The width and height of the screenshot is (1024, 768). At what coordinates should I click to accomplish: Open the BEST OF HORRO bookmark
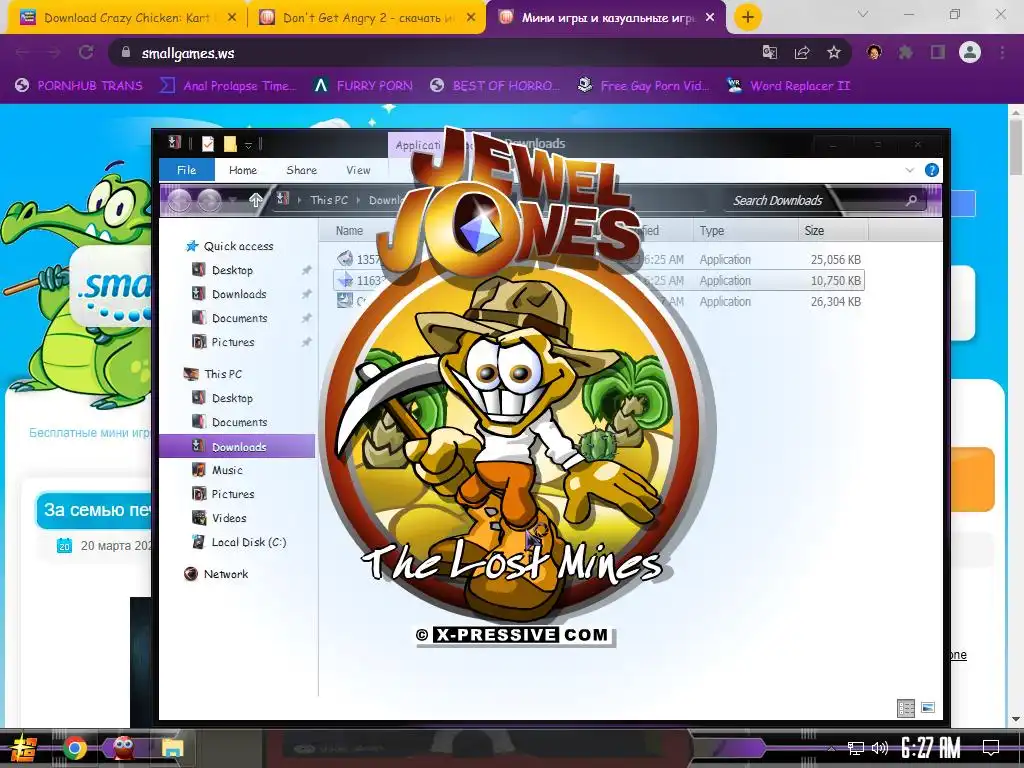click(x=495, y=86)
